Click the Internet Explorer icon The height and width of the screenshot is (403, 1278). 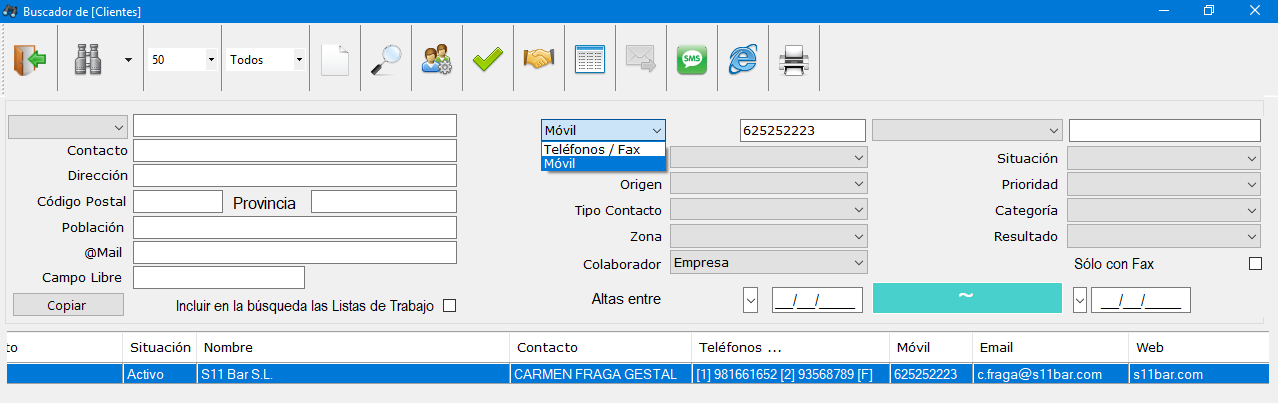[x=743, y=60]
